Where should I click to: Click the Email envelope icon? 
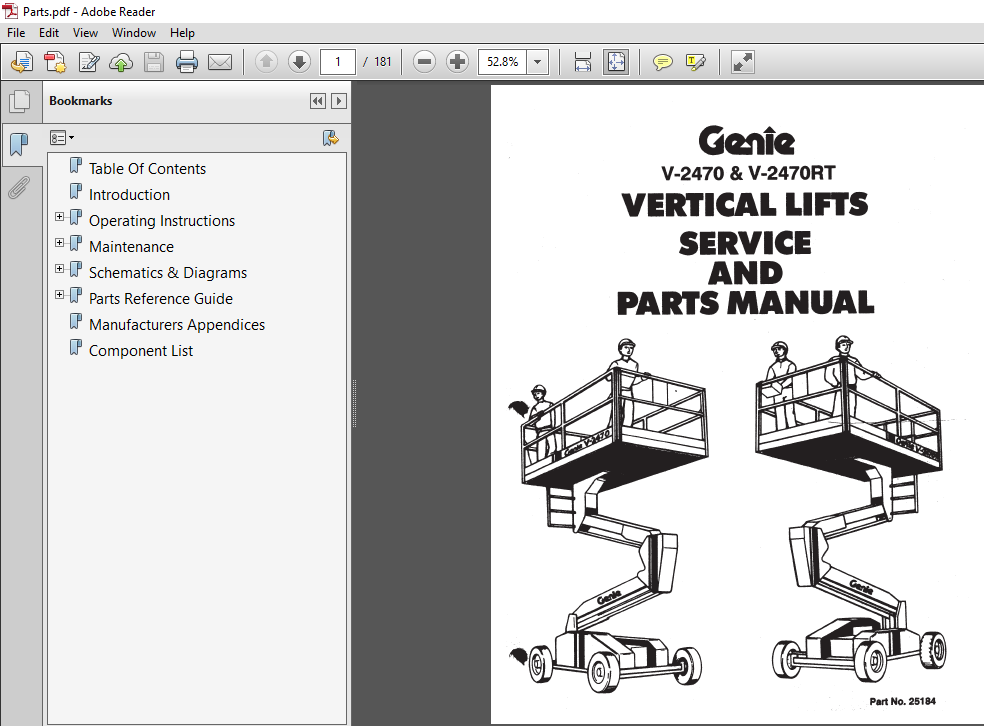pyautogui.click(x=220, y=62)
